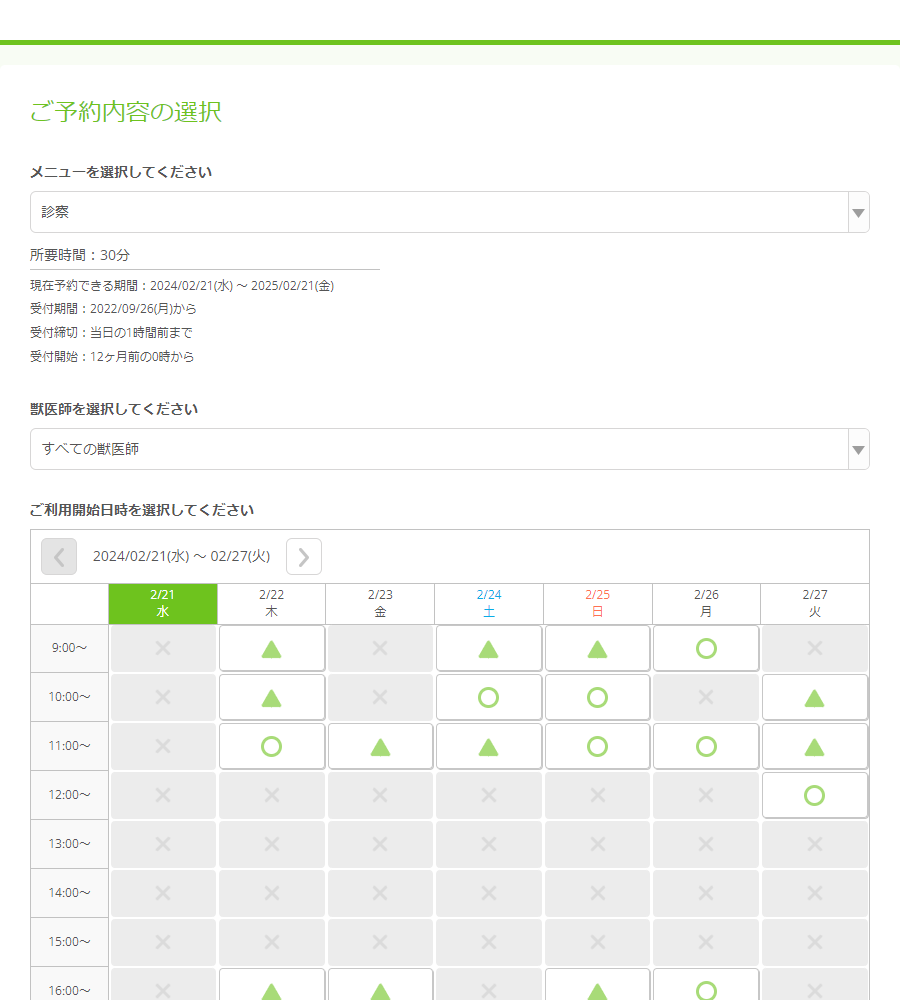Select the △ slot on Saturday 2/24 at 9:00
The width and height of the screenshot is (900, 1000).
point(489,648)
